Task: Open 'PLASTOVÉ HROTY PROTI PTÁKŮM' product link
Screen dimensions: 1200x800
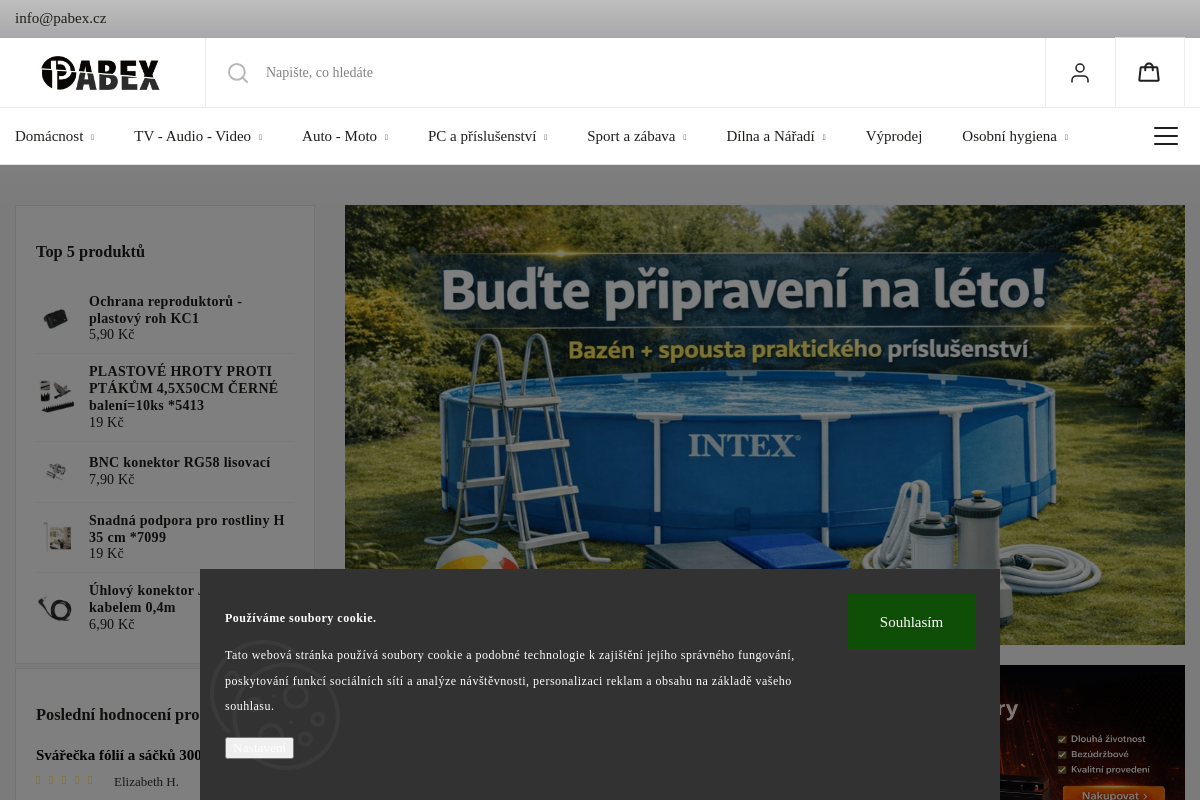Action: [183, 388]
